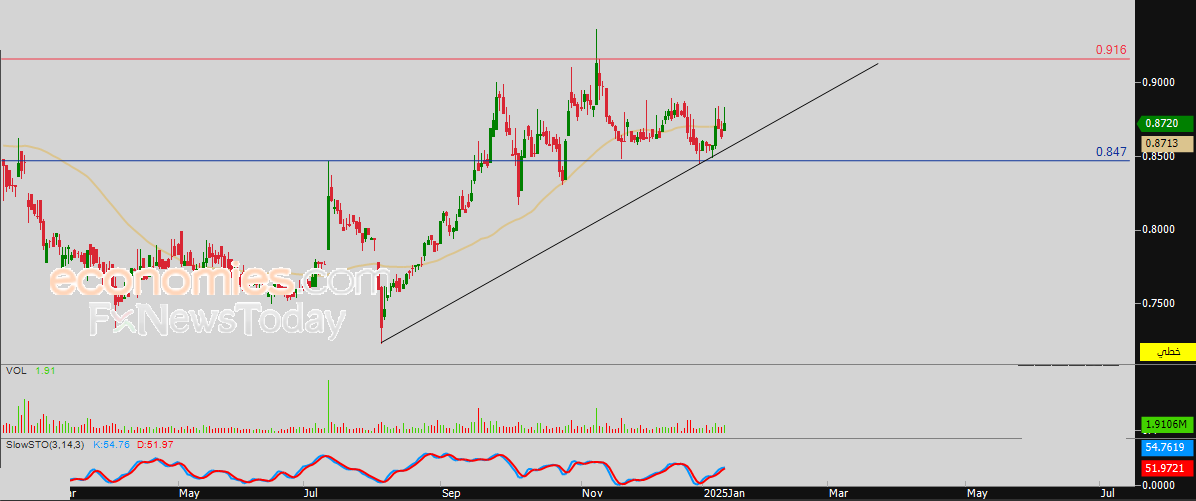Image resolution: width=1196 pixels, height=501 pixels.
Task: Click the yellow خطي label
Action: tap(1166, 352)
